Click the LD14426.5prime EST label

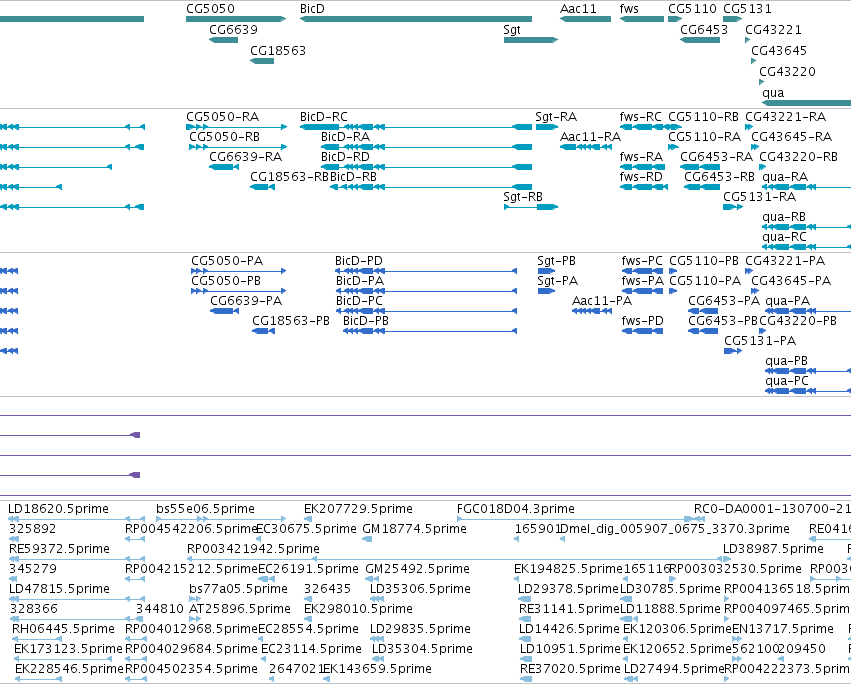569,629
